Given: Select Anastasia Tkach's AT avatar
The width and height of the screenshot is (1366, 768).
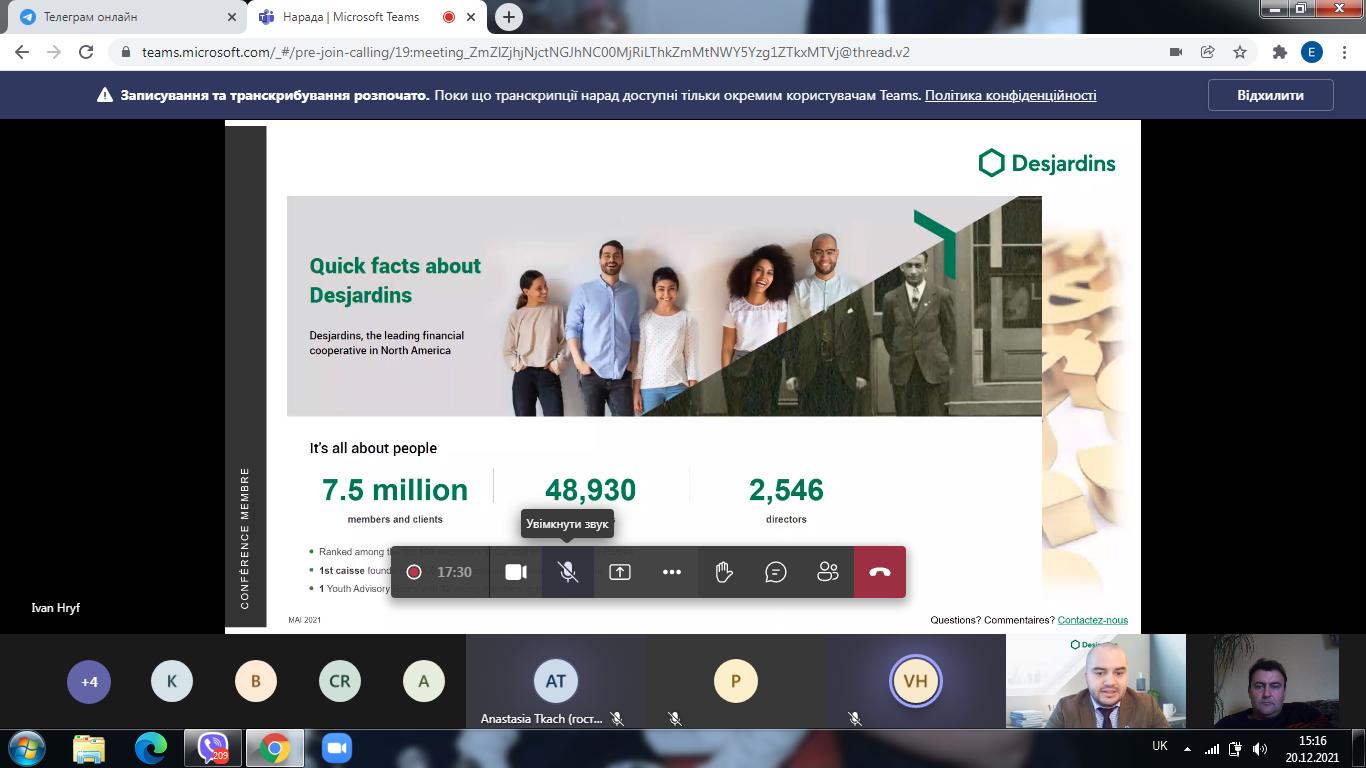Looking at the screenshot, I should (x=556, y=681).
